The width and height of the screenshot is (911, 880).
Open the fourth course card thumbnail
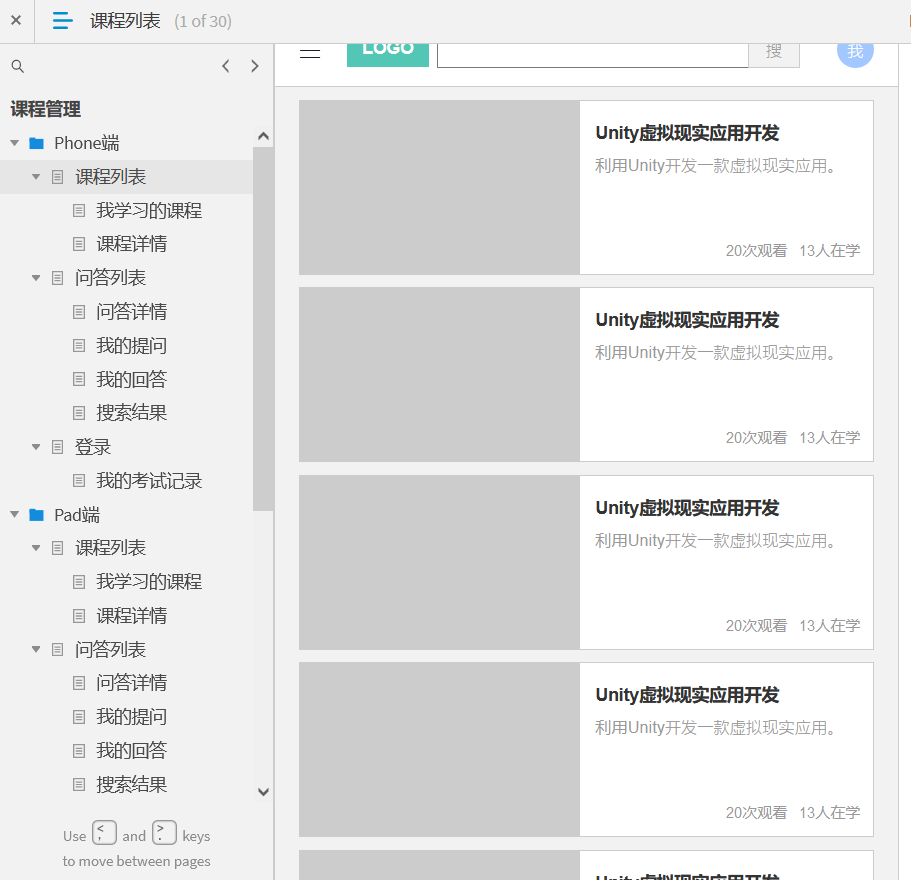point(439,749)
